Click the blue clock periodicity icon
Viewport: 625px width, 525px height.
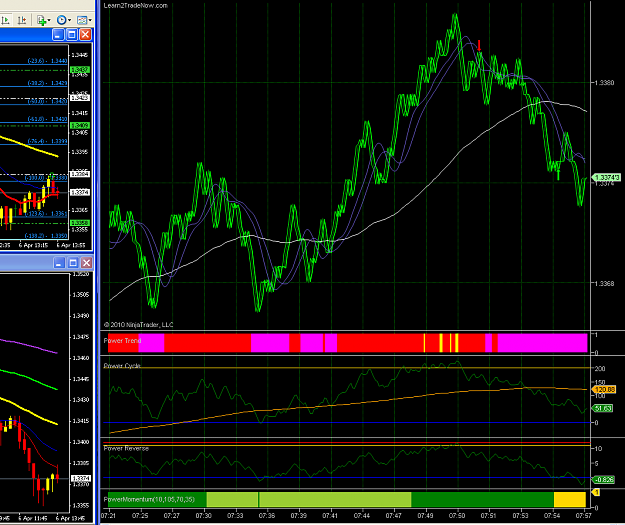61,20
